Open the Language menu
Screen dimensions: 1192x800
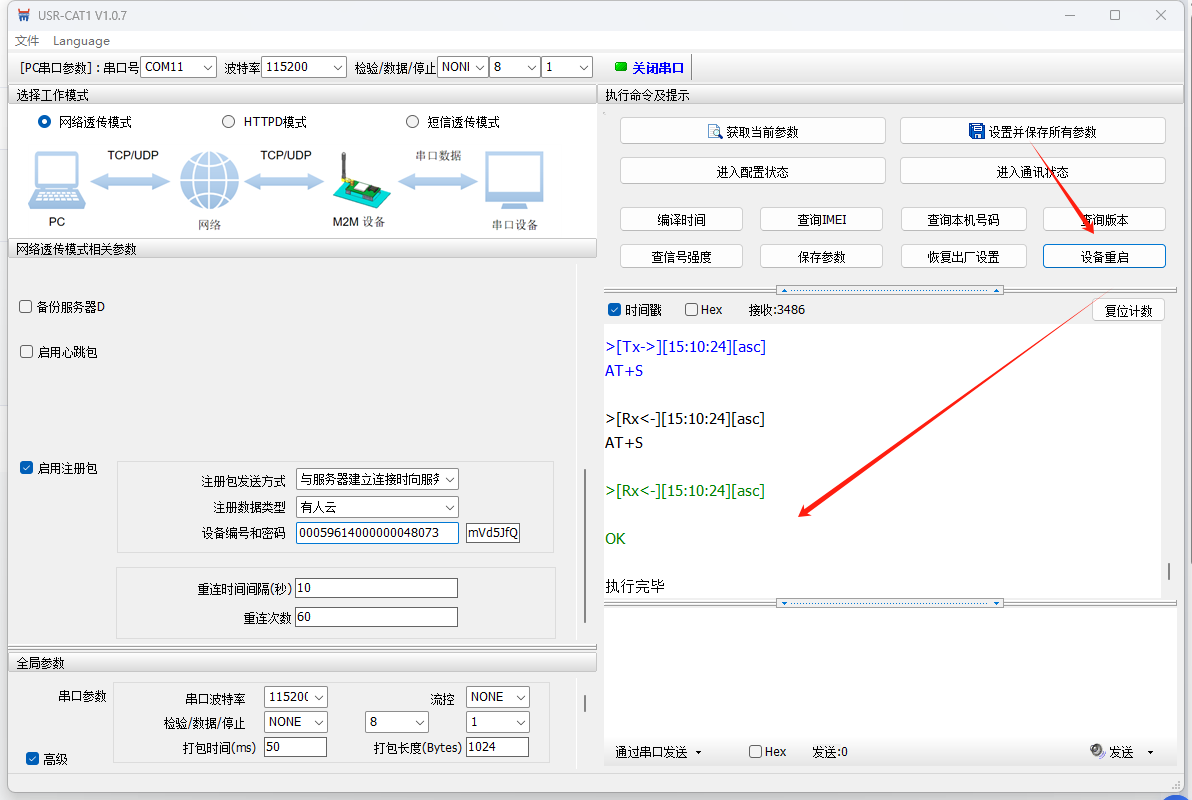[x=81, y=41]
